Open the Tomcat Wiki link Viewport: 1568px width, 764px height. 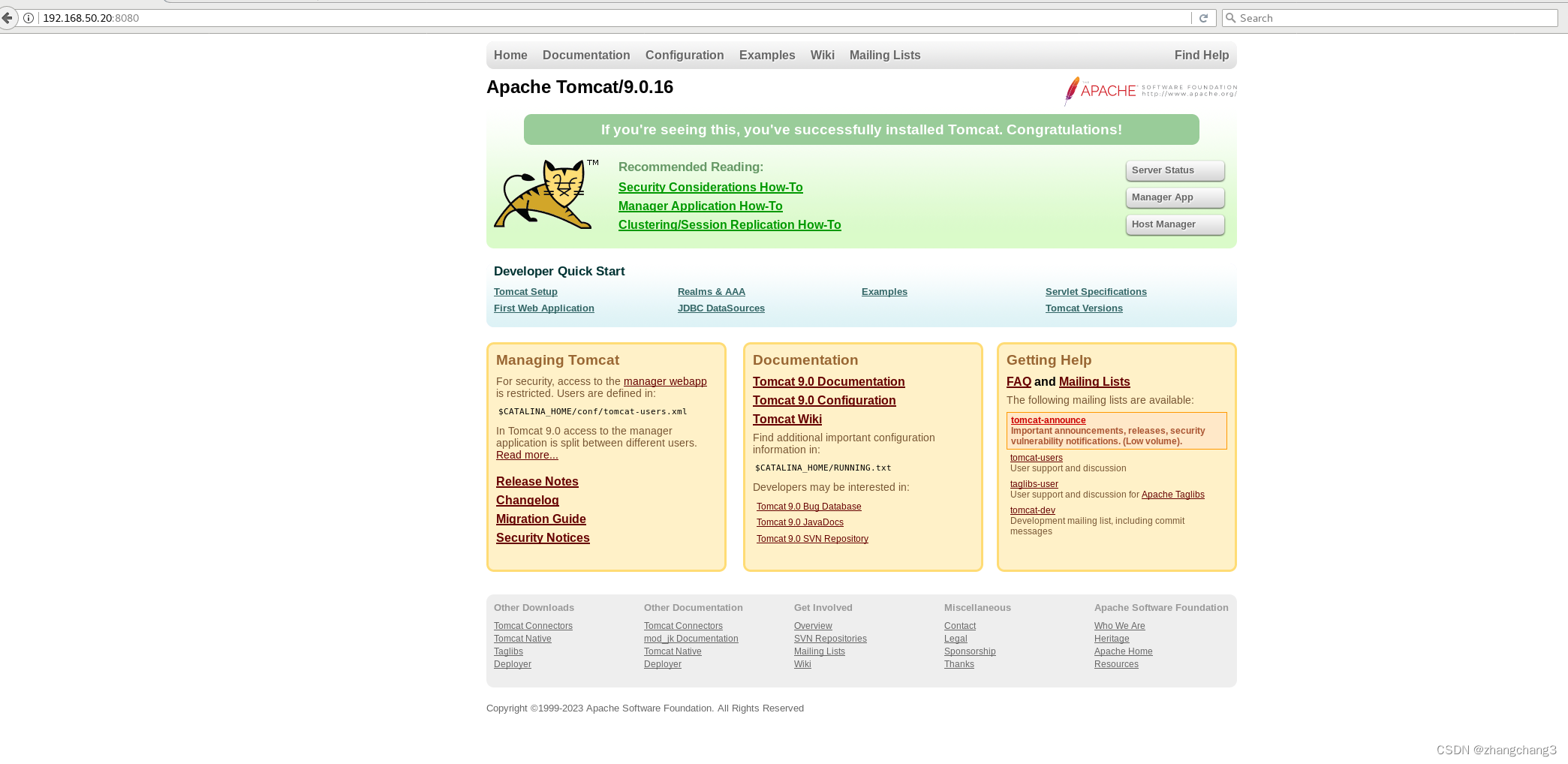coord(787,420)
